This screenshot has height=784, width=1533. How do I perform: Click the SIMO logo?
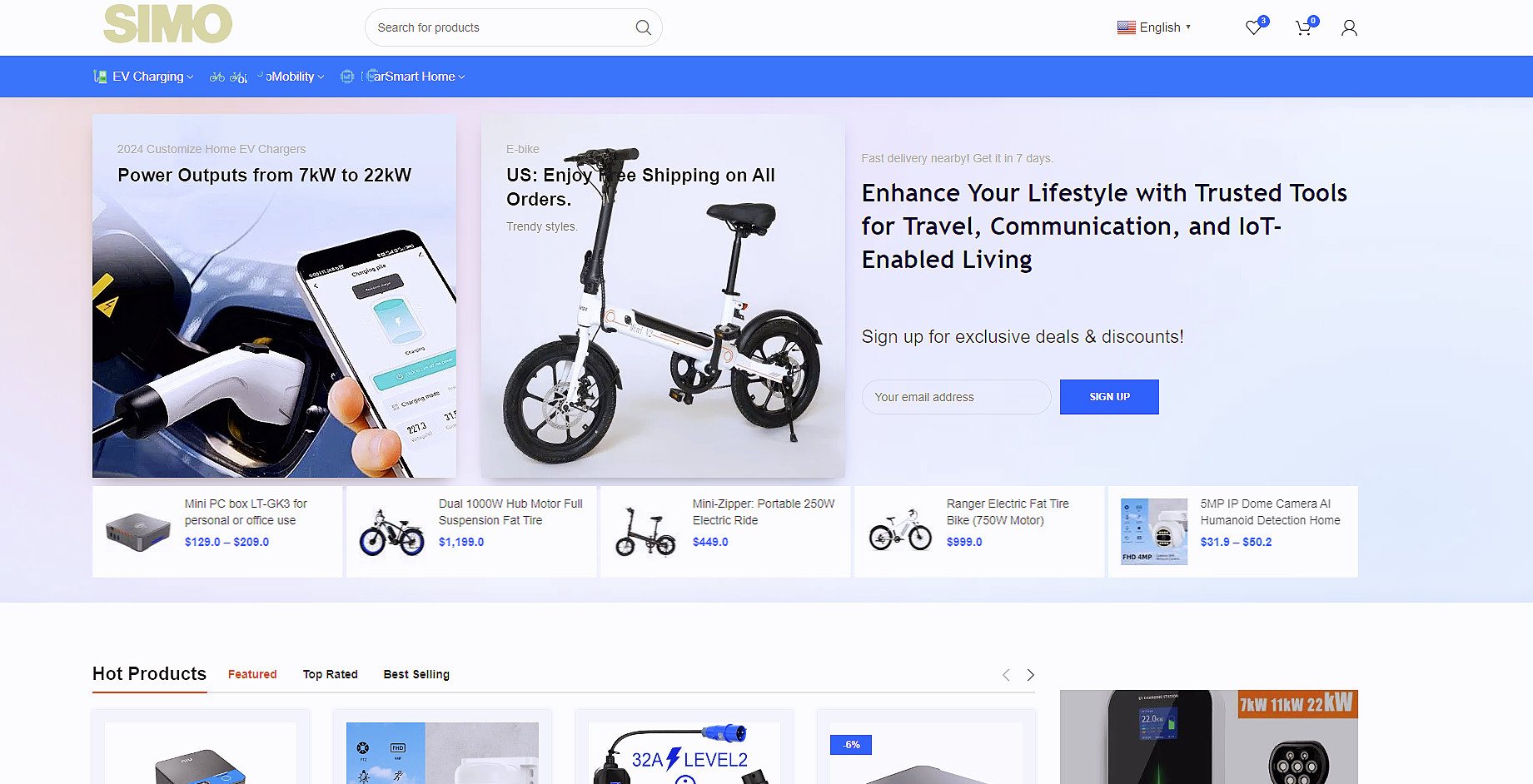(x=167, y=24)
